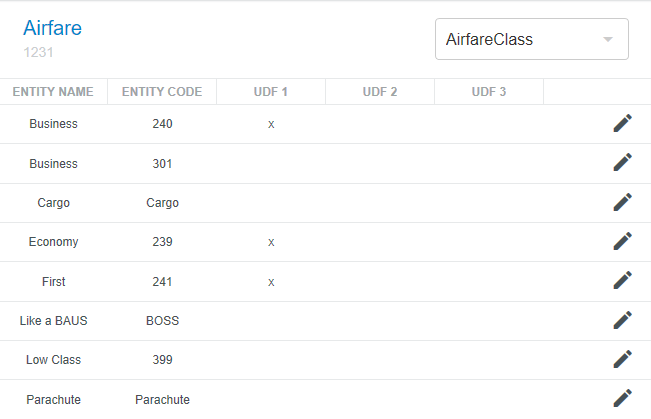The height and width of the screenshot is (419, 651).
Task: Select the Economy entity name cell
Action: (53, 242)
